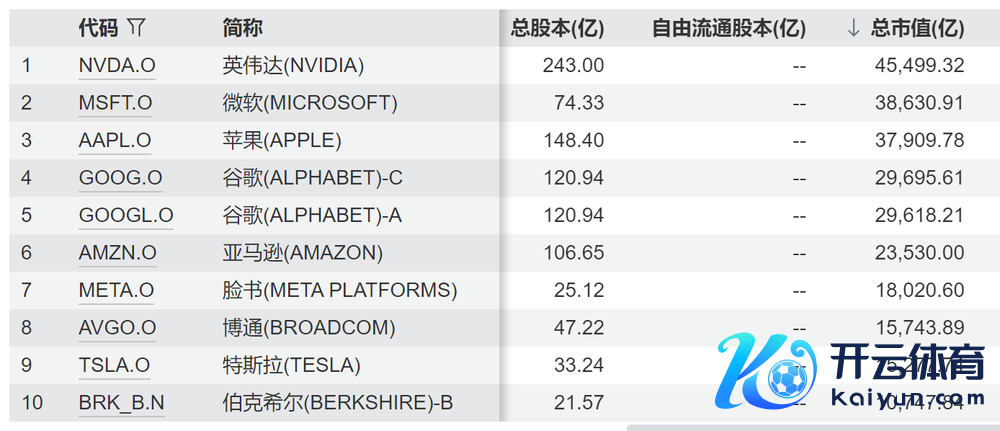This screenshot has height=431, width=1000.
Task: Click the META.O stock code
Action: 116,290
